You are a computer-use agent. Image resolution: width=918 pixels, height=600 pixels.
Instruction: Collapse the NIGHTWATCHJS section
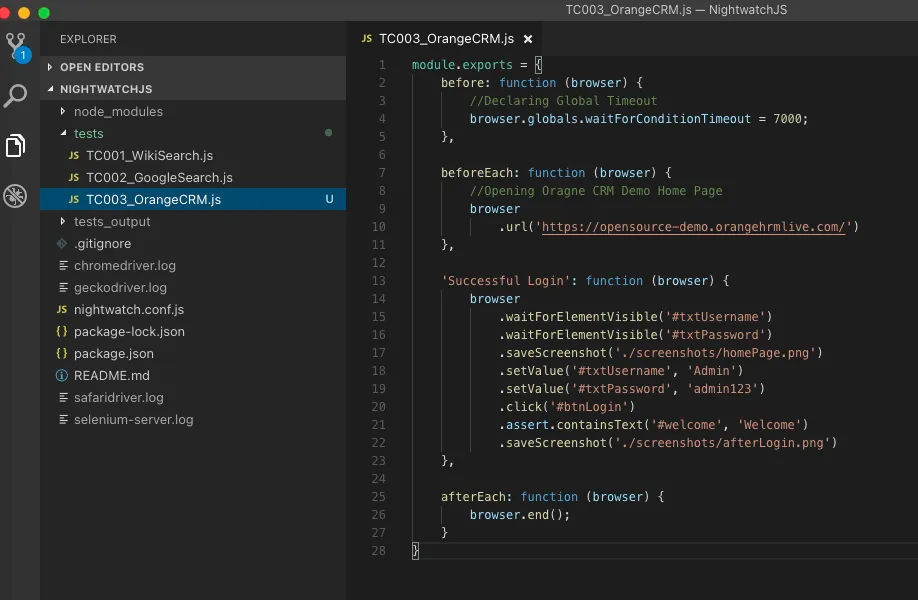pyautogui.click(x=193, y=89)
